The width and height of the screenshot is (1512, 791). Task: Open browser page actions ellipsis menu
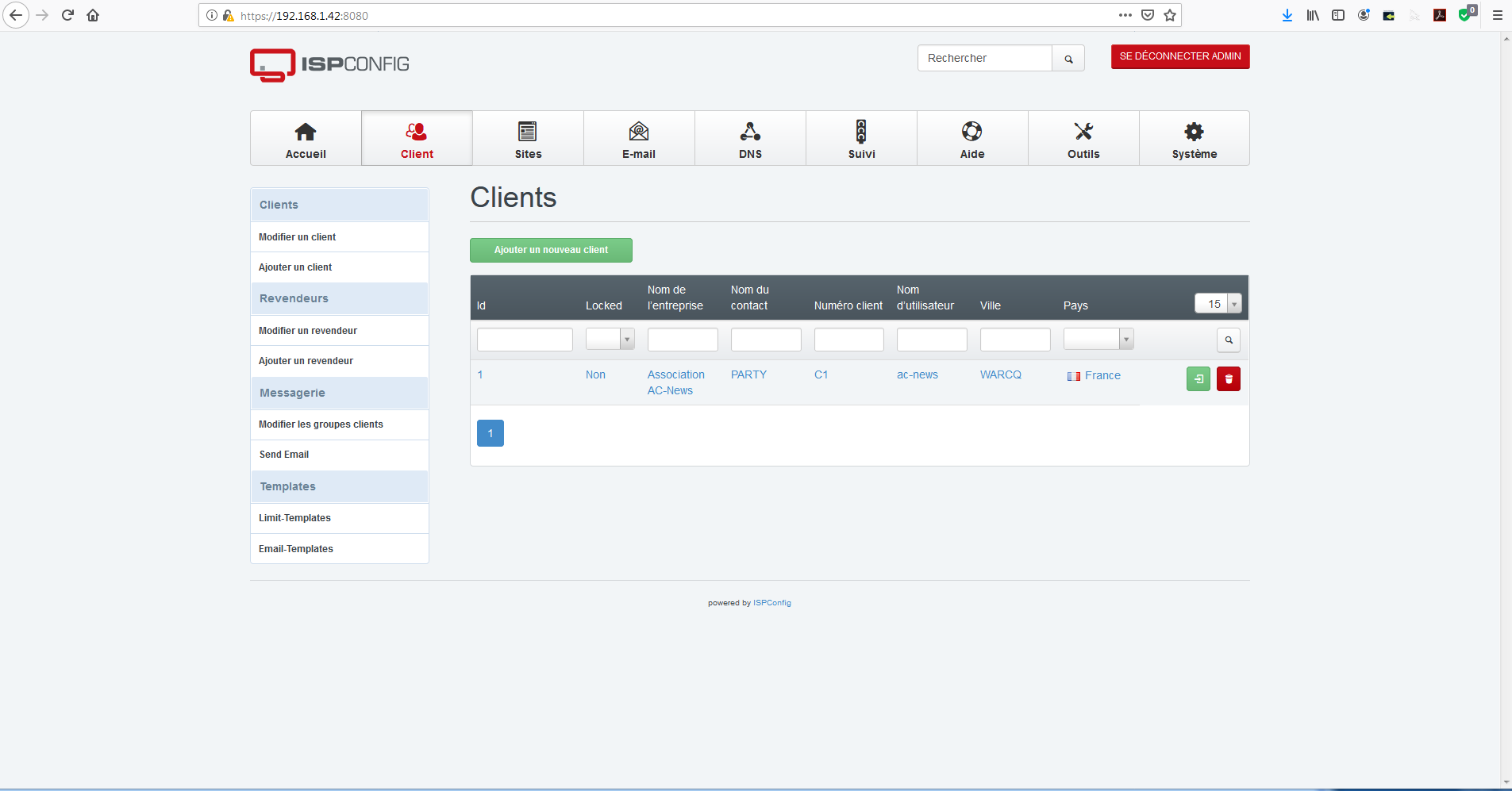tap(1125, 15)
